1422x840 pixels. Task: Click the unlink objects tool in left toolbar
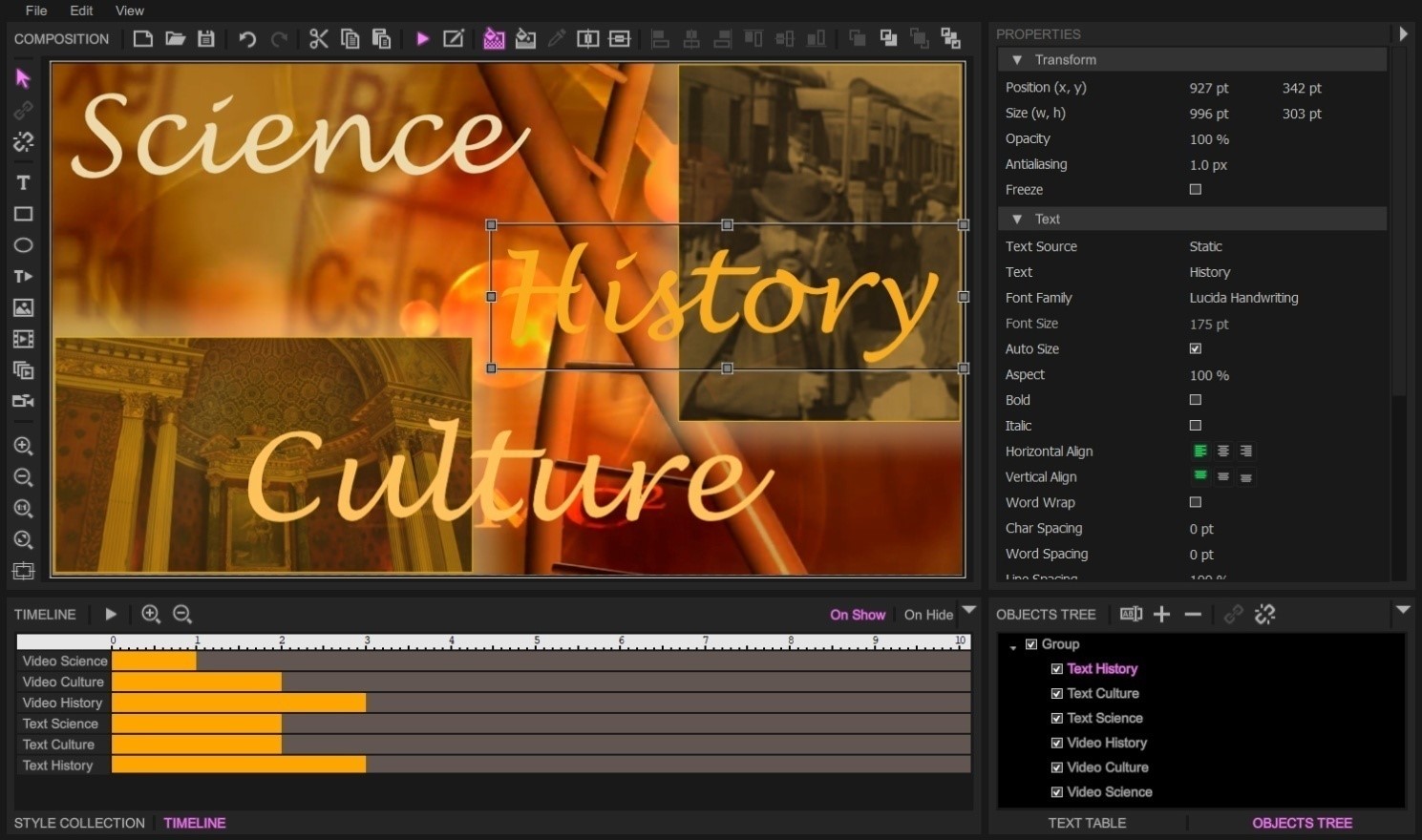coord(23,142)
